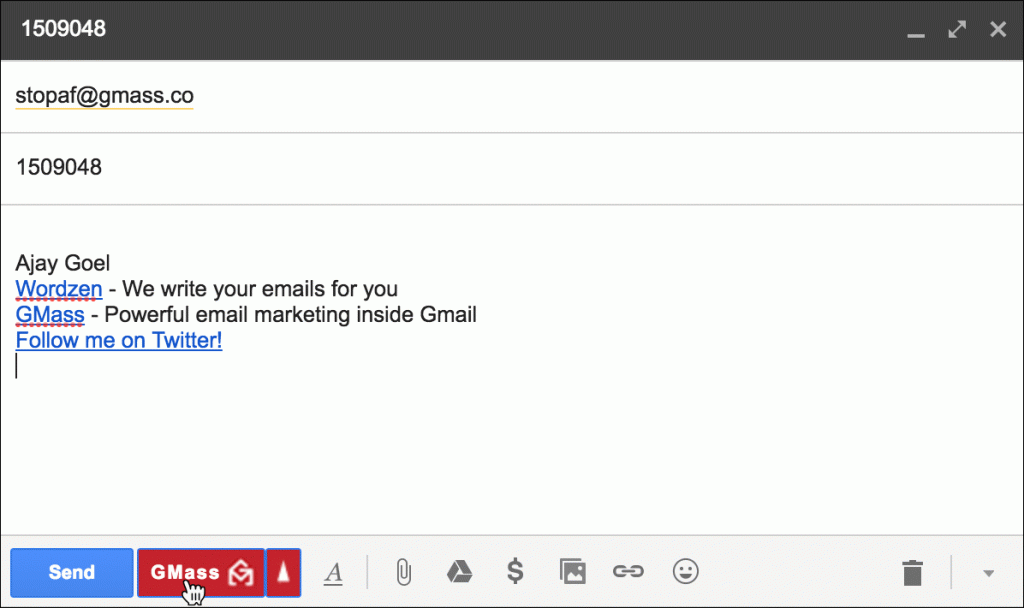This screenshot has width=1024, height=608.
Task: Expand the more options dropdown arrow
Action: [x=989, y=573]
